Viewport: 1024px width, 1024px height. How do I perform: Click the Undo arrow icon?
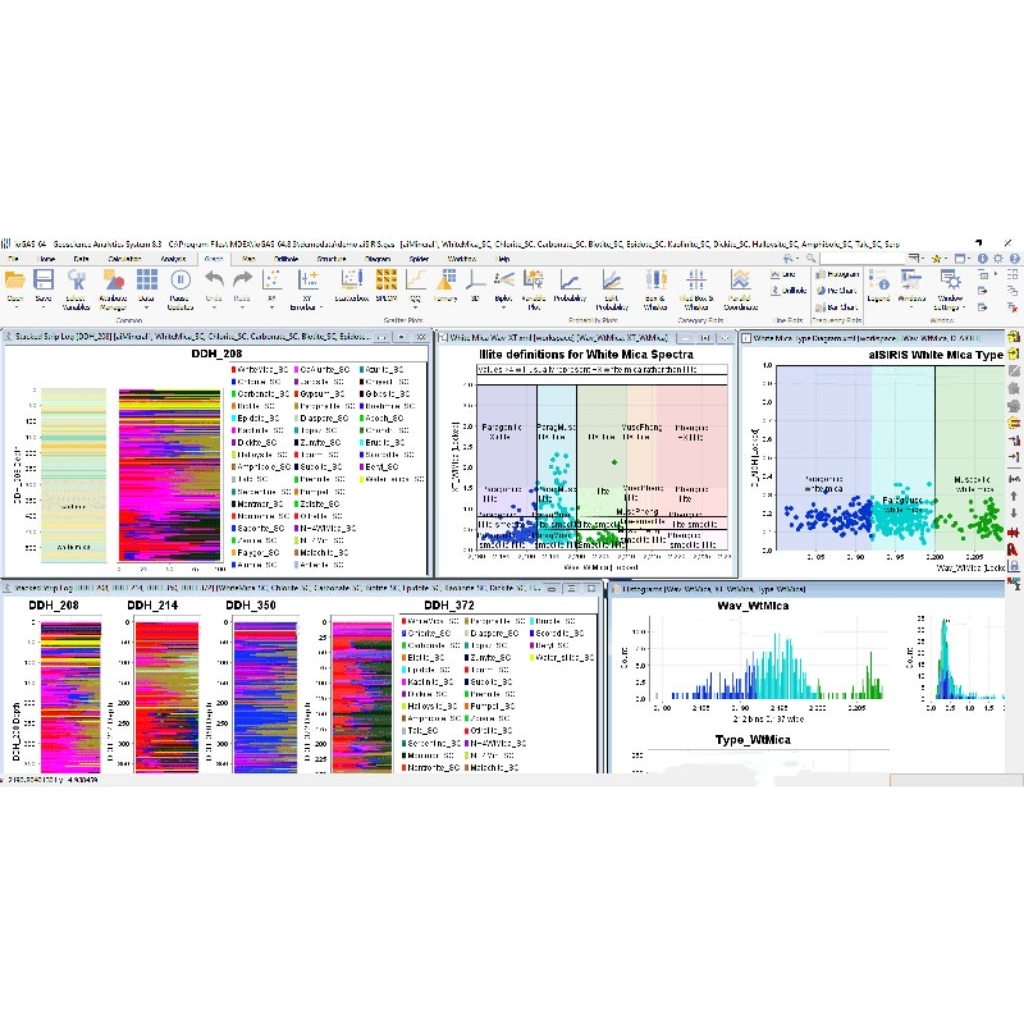click(x=214, y=280)
